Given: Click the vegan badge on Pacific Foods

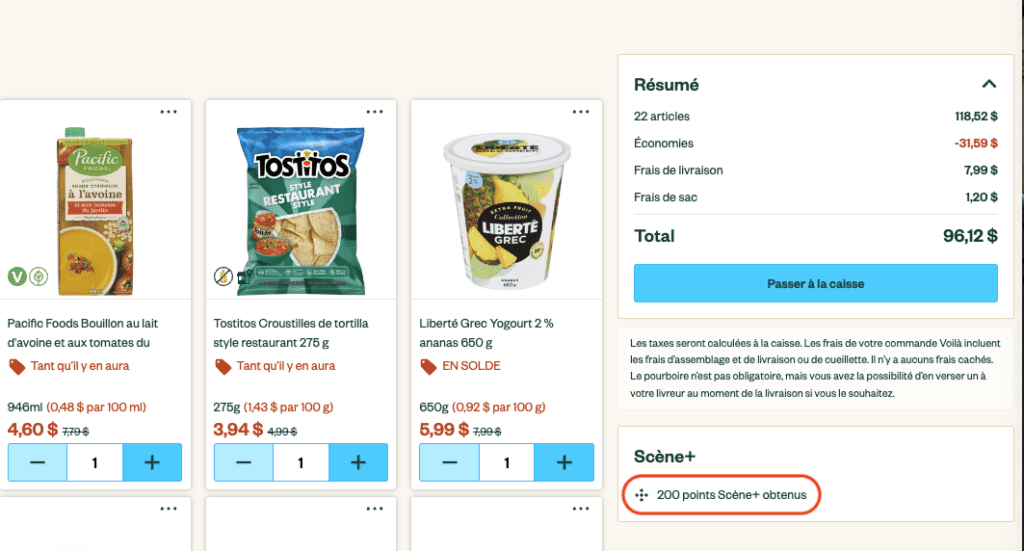Looking at the screenshot, I should point(17,276).
